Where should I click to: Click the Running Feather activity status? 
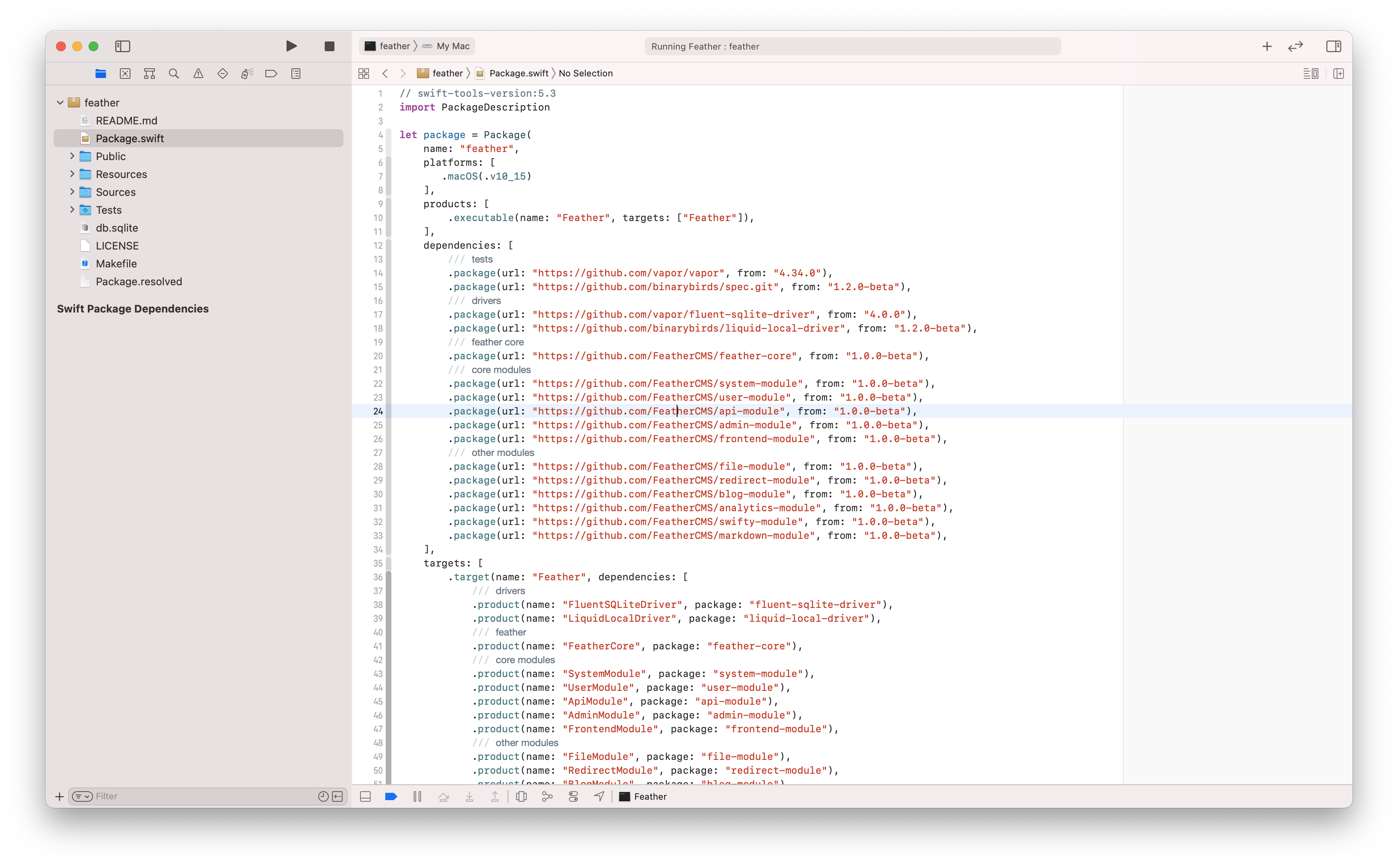pyautogui.click(x=853, y=46)
